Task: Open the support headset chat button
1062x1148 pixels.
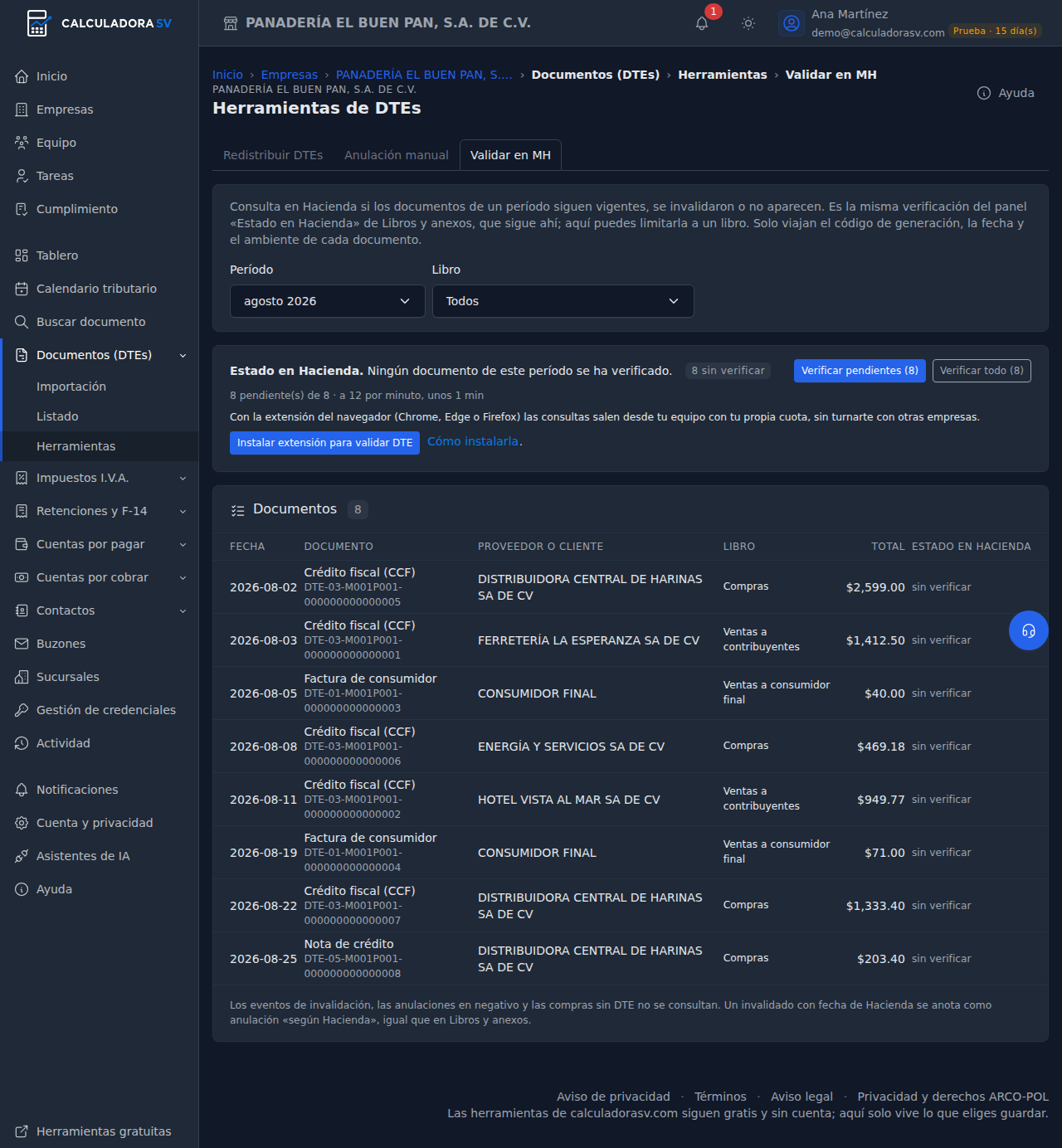Action: pyautogui.click(x=1029, y=630)
